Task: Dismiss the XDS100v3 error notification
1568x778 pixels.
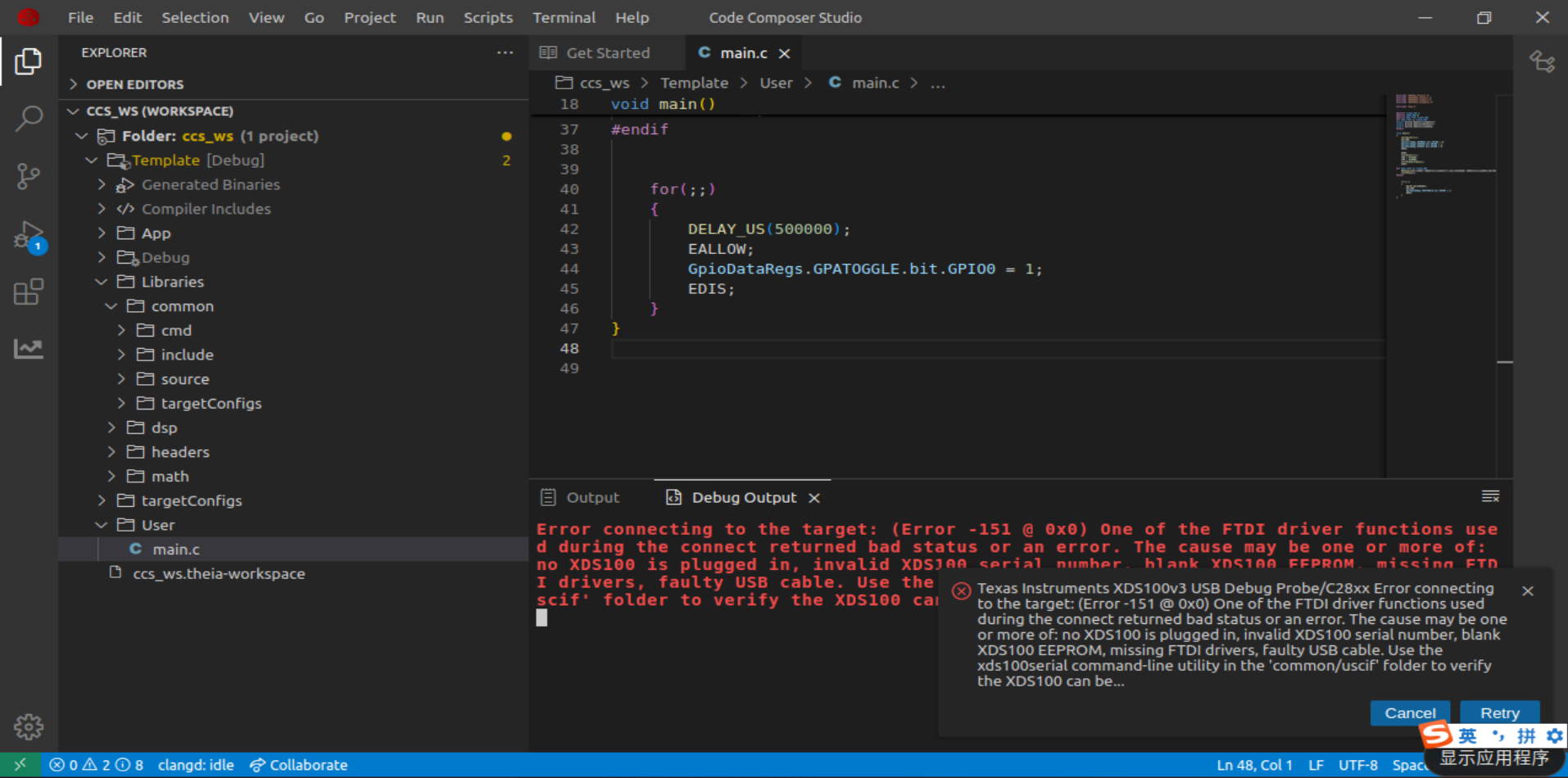Action: [x=1528, y=590]
